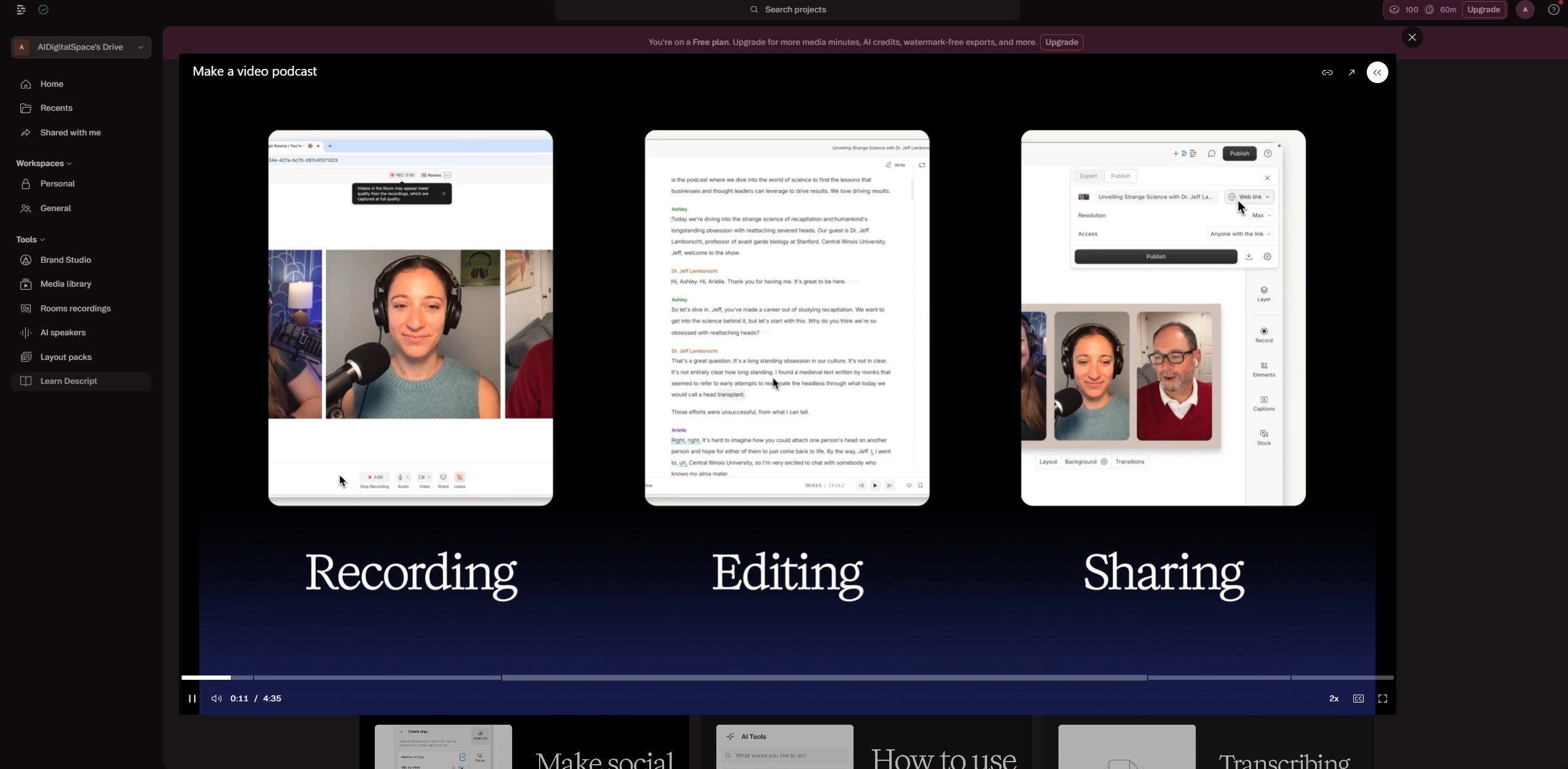Image resolution: width=1568 pixels, height=769 pixels.
Task: Open the account avatar menu
Action: (x=1525, y=10)
